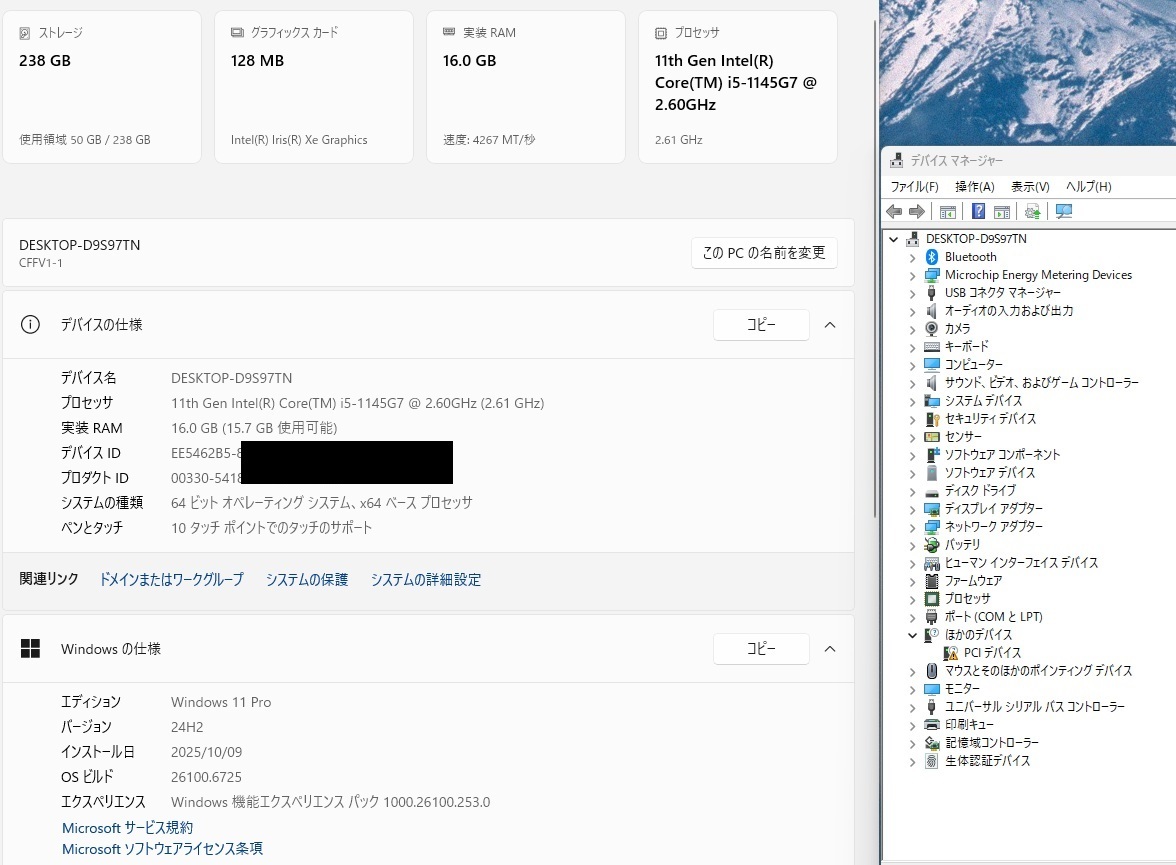Collapse the ほかのデバイス node arrow
1176x865 pixels.
click(912, 635)
